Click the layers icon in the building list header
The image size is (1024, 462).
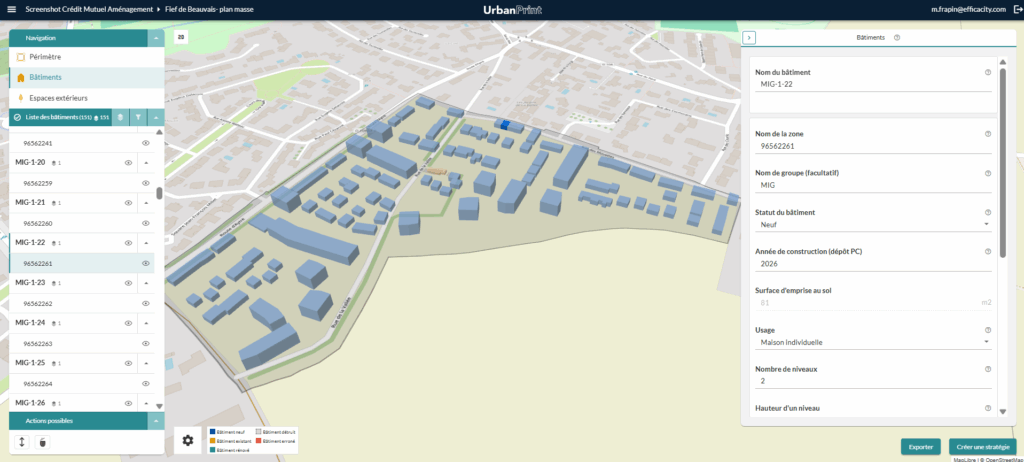point(120,117)
